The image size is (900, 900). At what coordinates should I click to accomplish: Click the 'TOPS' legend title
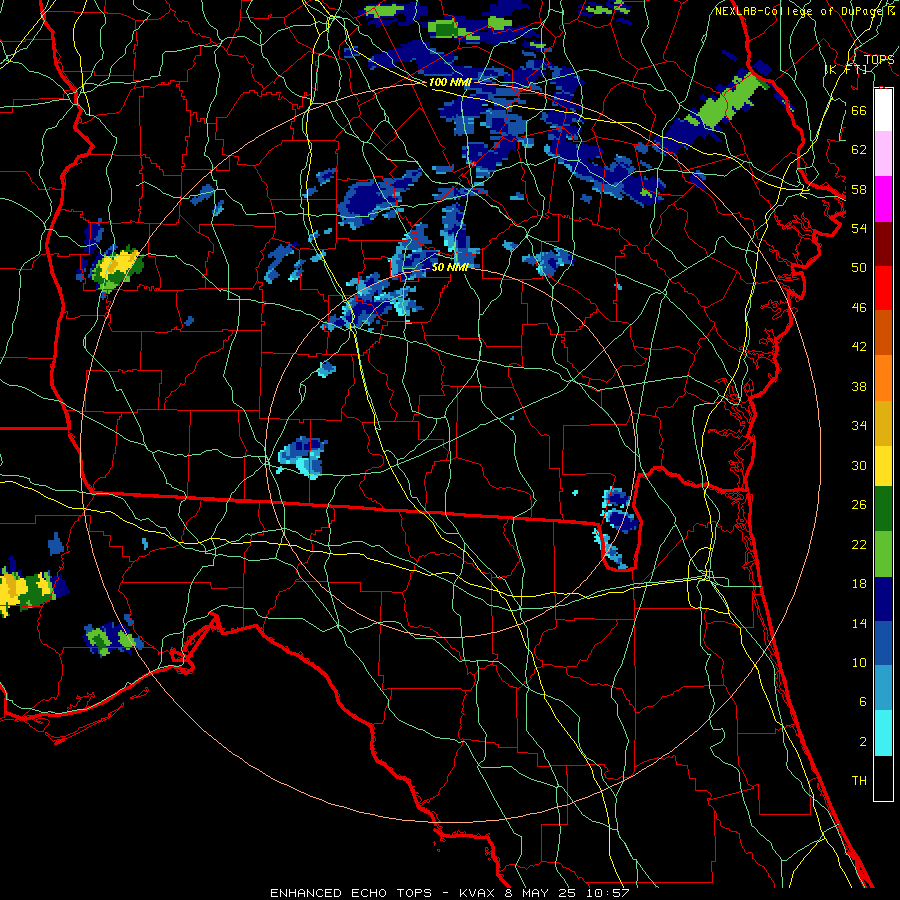pyautogui.click(x=879, y=59)
